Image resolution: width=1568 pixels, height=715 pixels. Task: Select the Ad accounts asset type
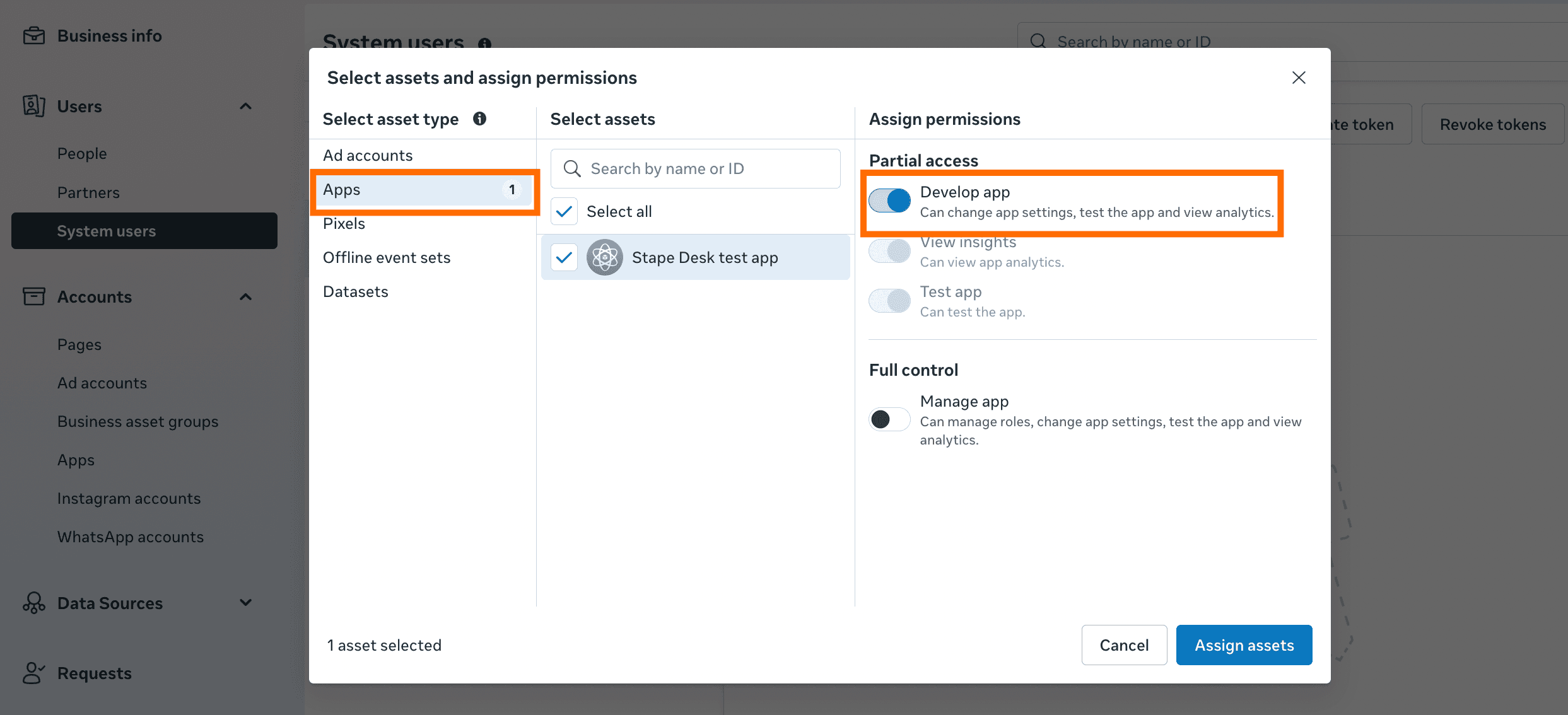[x=368, y=155]
